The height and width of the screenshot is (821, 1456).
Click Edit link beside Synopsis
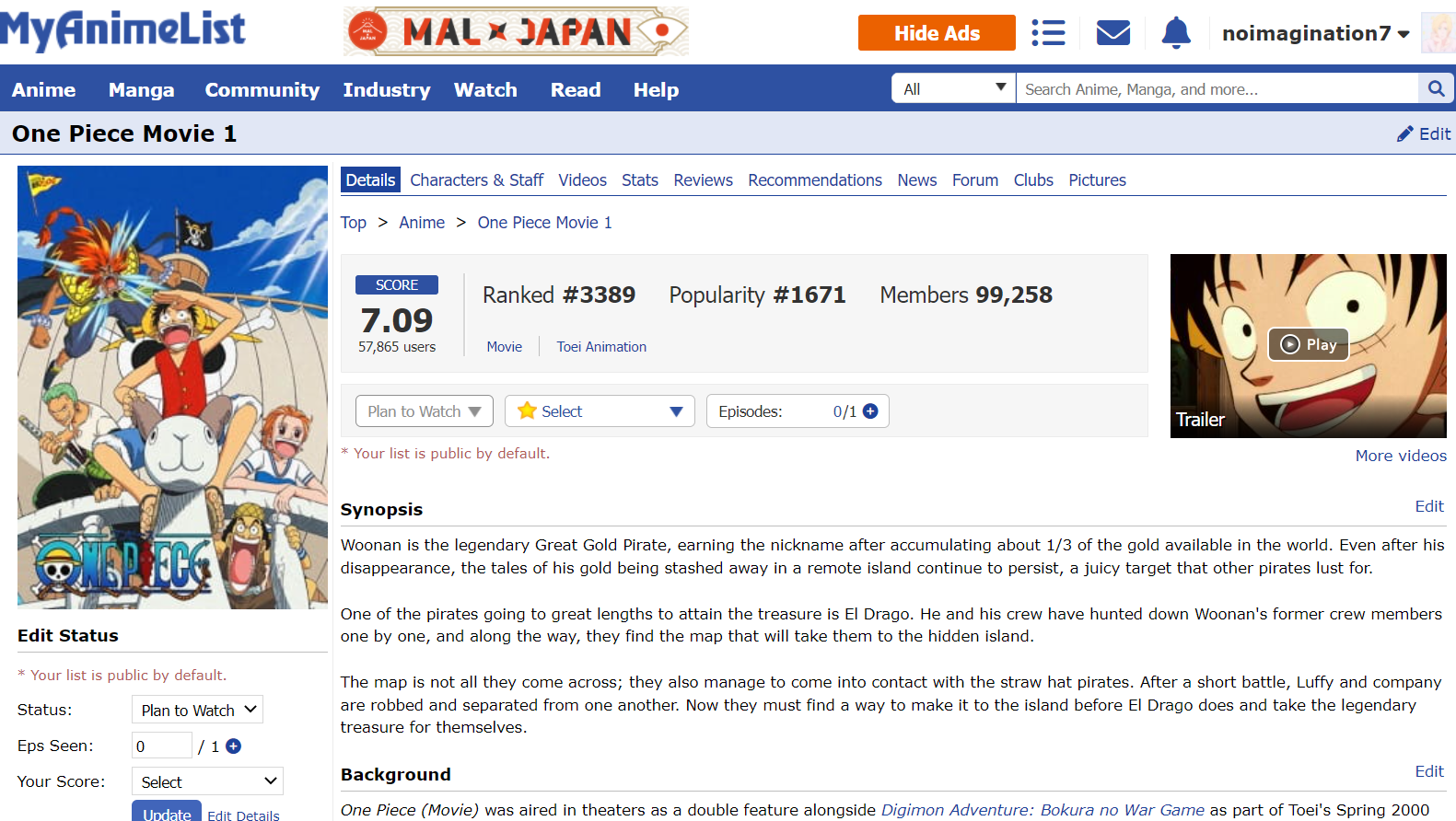point(1429,506)
